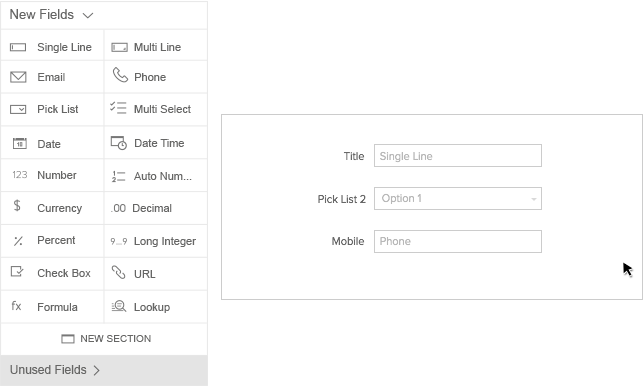Image resolution: width=643 pixels, height=386 pixels.
Task: Click the Currency dollar icon
Action: coord(17,205)
